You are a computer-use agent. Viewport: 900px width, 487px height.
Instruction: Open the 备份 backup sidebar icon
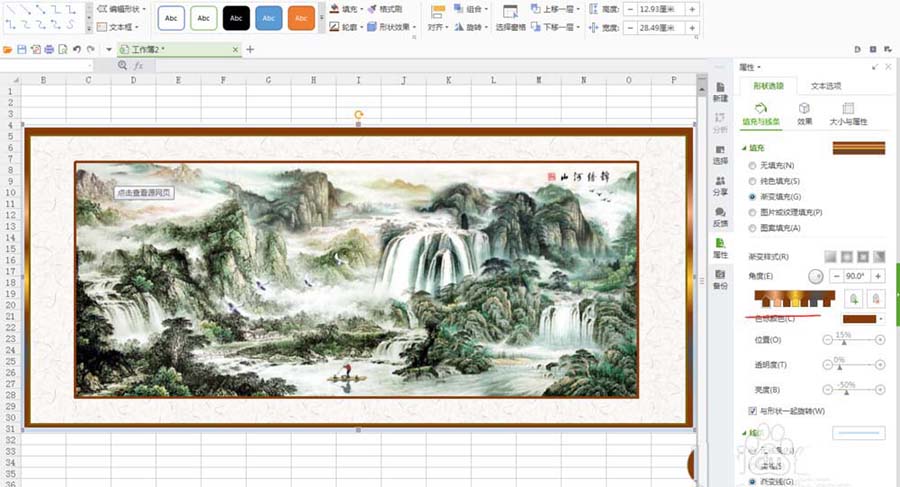point(720,280)
